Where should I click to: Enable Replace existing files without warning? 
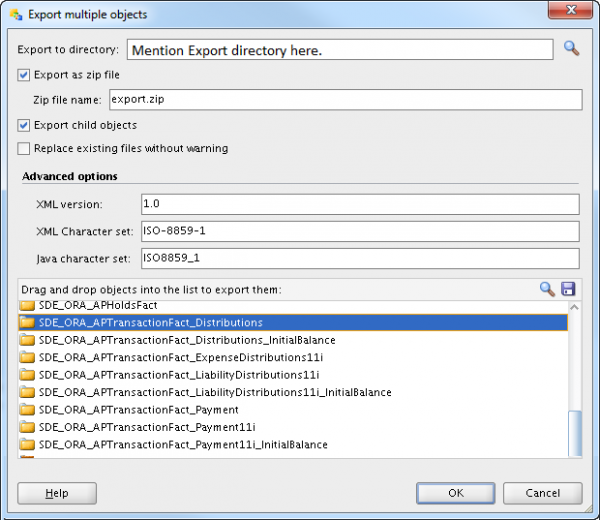tap(24, 148)
